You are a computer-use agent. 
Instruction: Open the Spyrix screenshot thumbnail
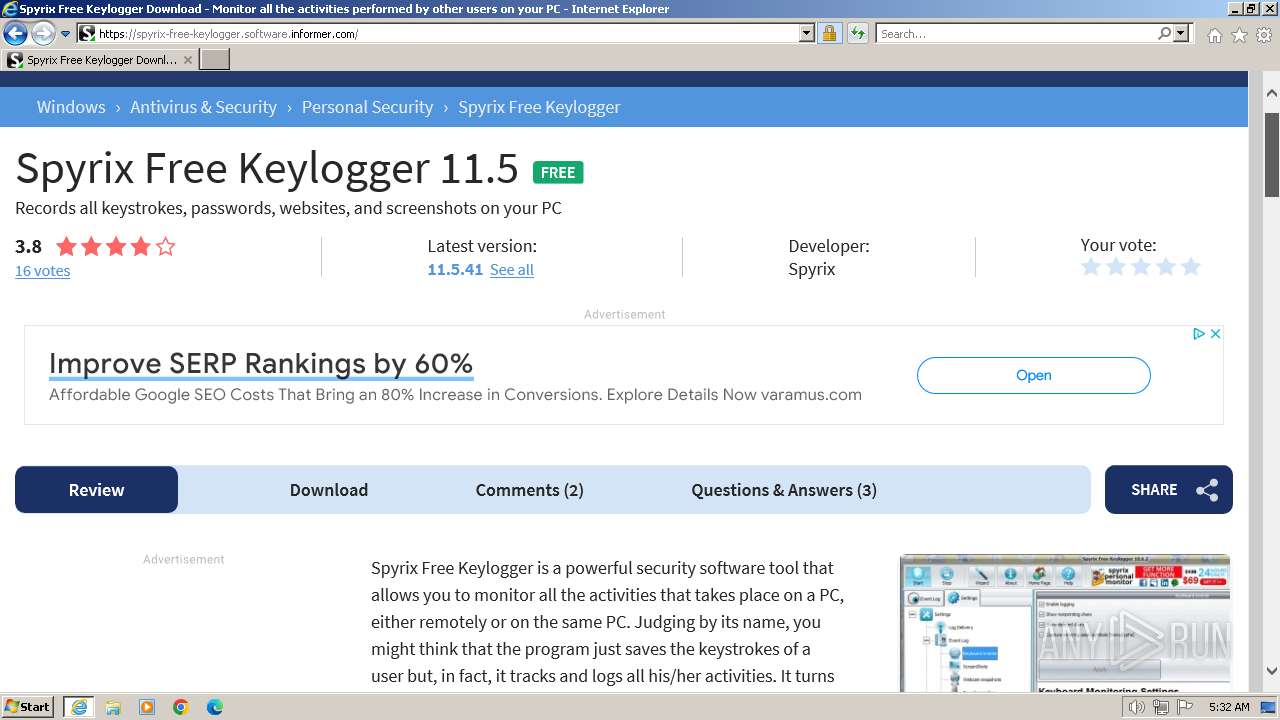point(1065,623)
